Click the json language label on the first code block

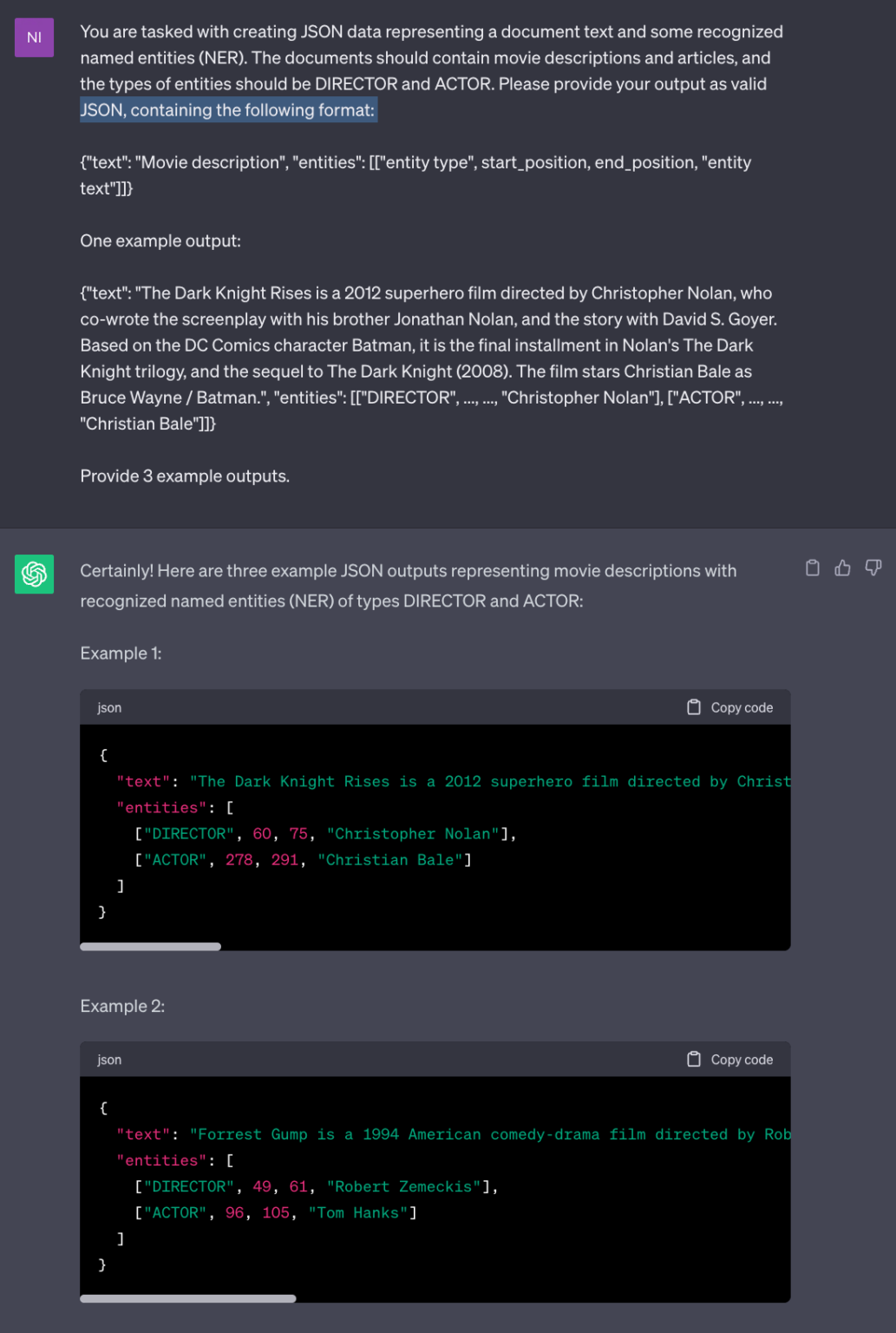tap(108, 707)
